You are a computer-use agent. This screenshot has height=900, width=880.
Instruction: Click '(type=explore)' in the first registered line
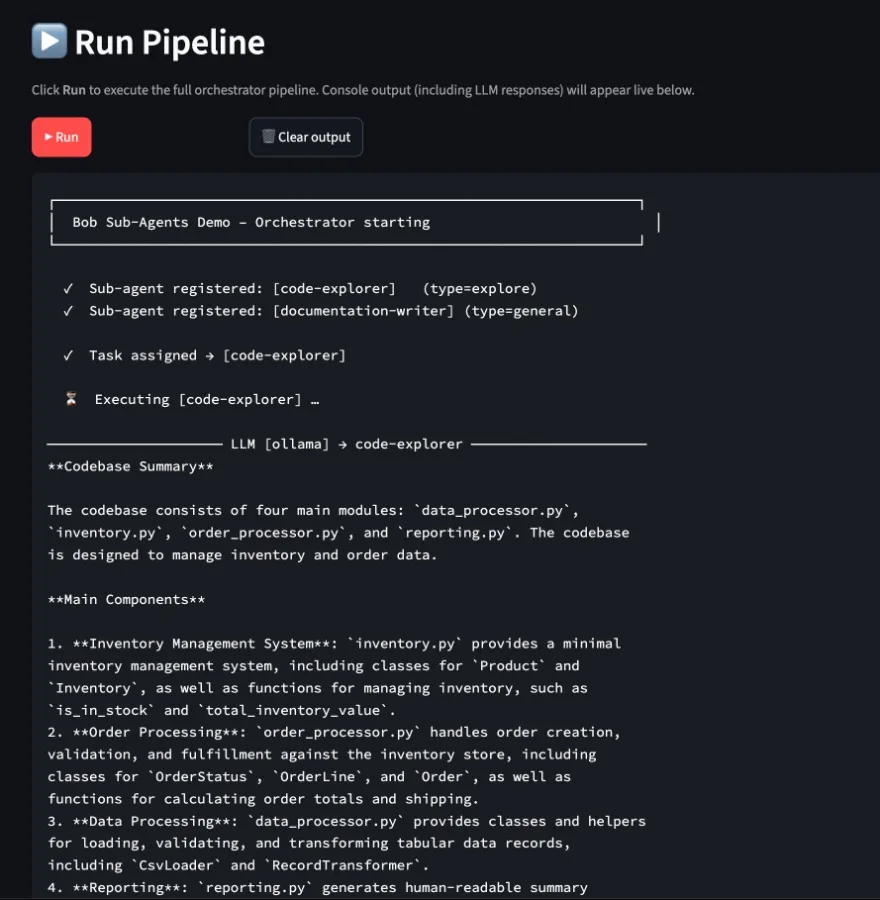tap(480, 289)
